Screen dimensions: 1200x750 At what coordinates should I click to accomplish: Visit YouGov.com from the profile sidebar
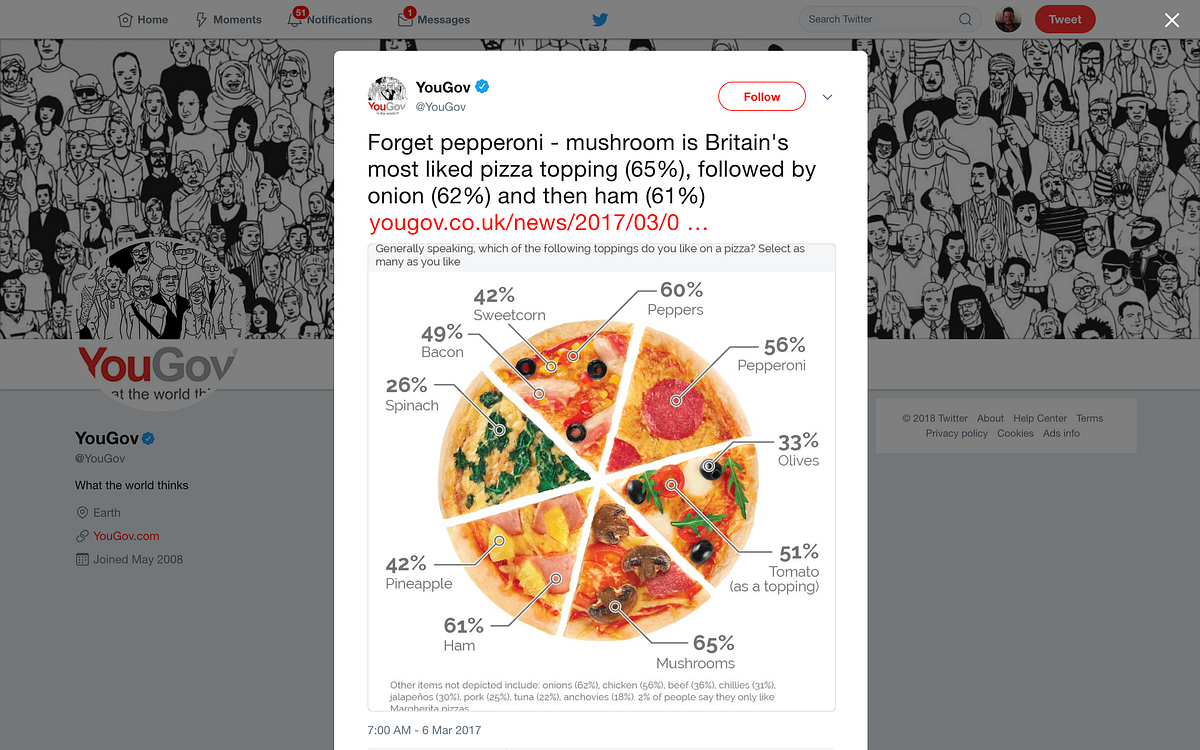click(x=127, y=535)
